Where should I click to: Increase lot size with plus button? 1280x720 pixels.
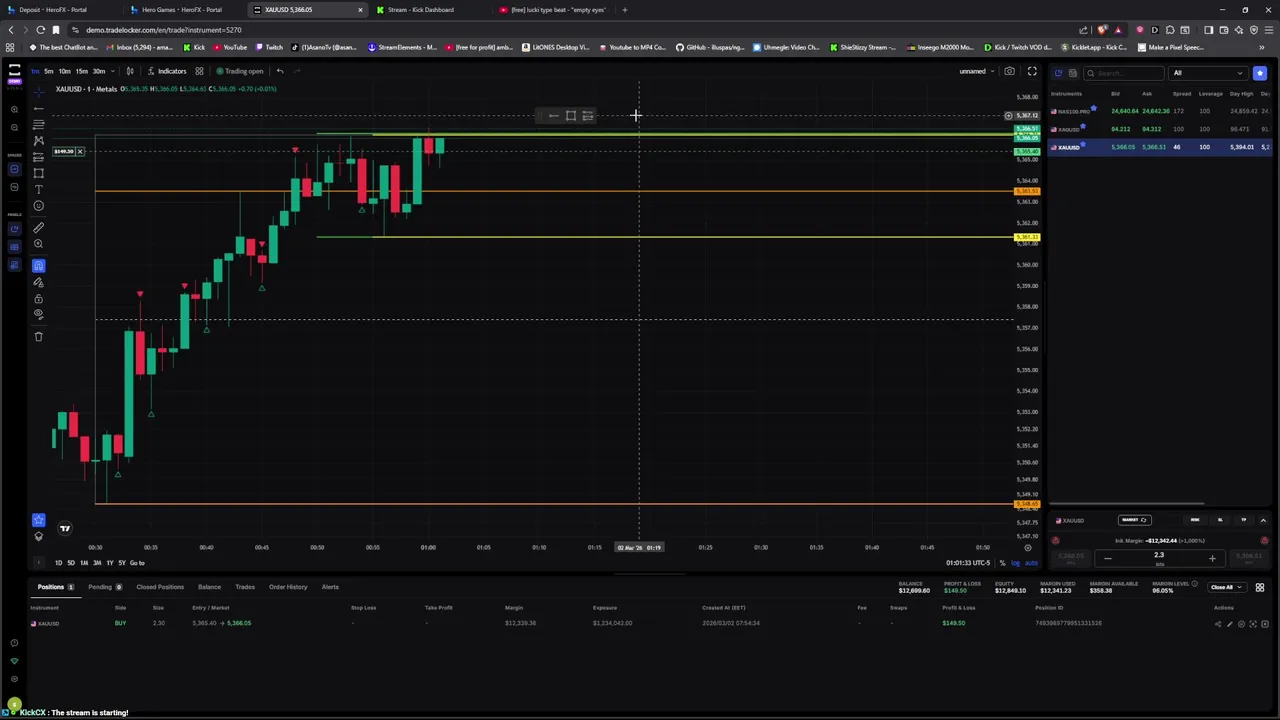1212,558
